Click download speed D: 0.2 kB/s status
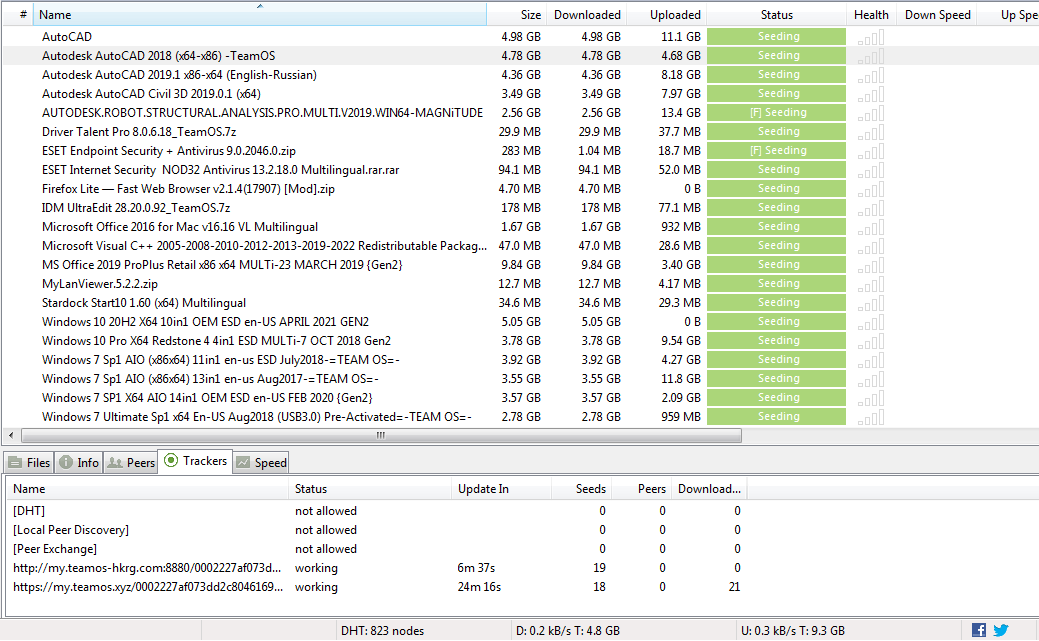 (x=567, y=631)
